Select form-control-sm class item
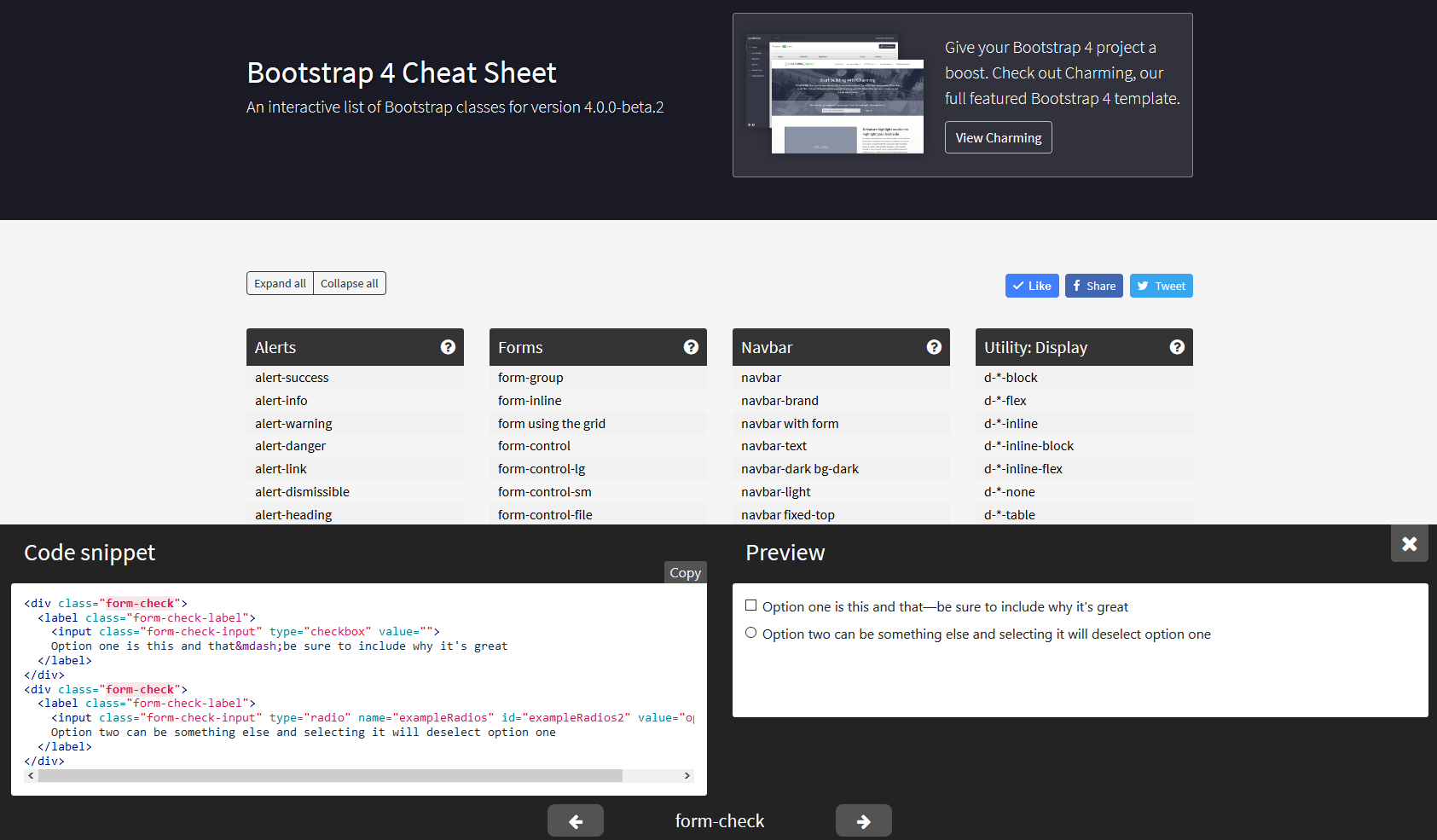This screenshot has height=840, width=1437. point(598,491)
